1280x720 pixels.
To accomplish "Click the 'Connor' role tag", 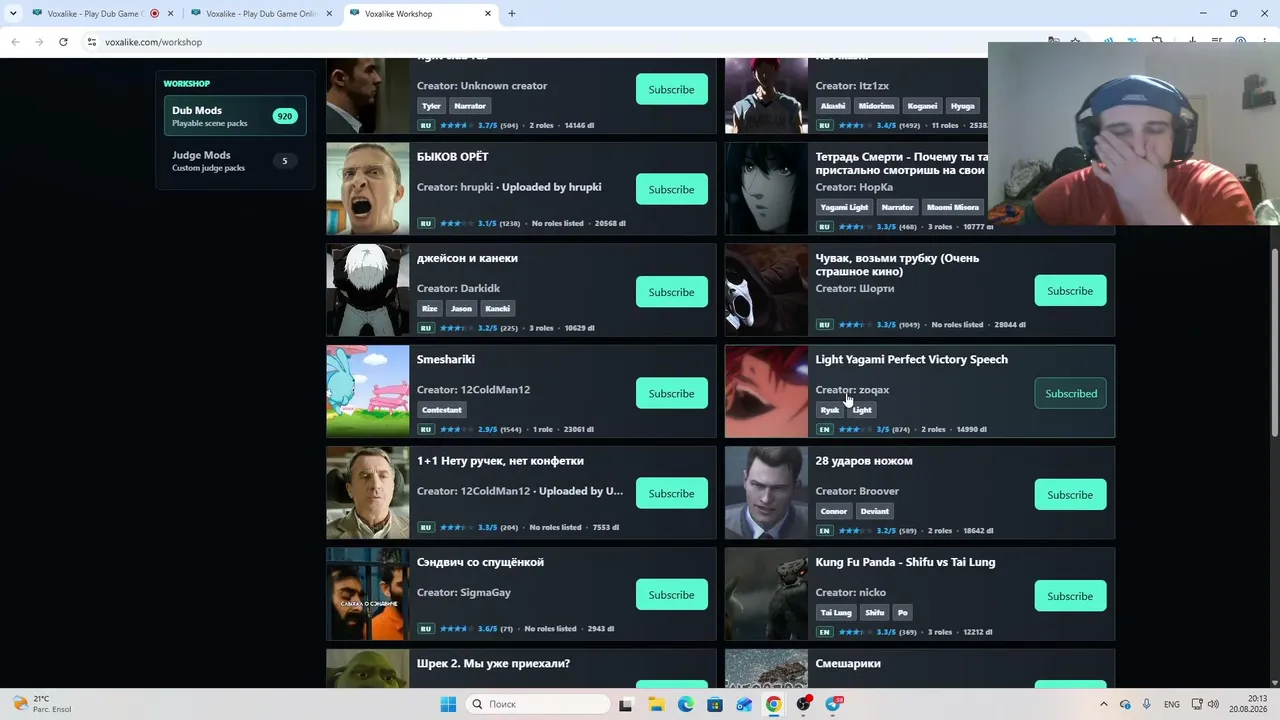I will click(834, 511).
